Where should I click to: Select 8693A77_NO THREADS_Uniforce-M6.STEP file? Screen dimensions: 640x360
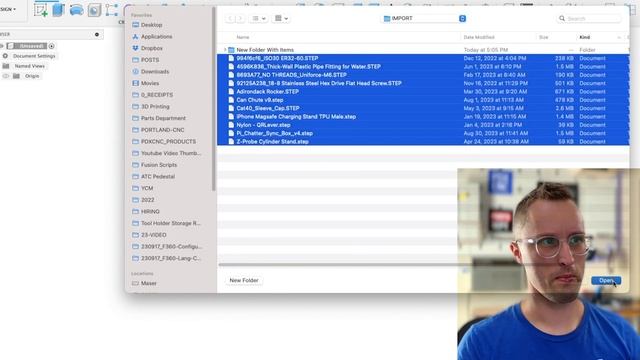click(x=423, y=75)
